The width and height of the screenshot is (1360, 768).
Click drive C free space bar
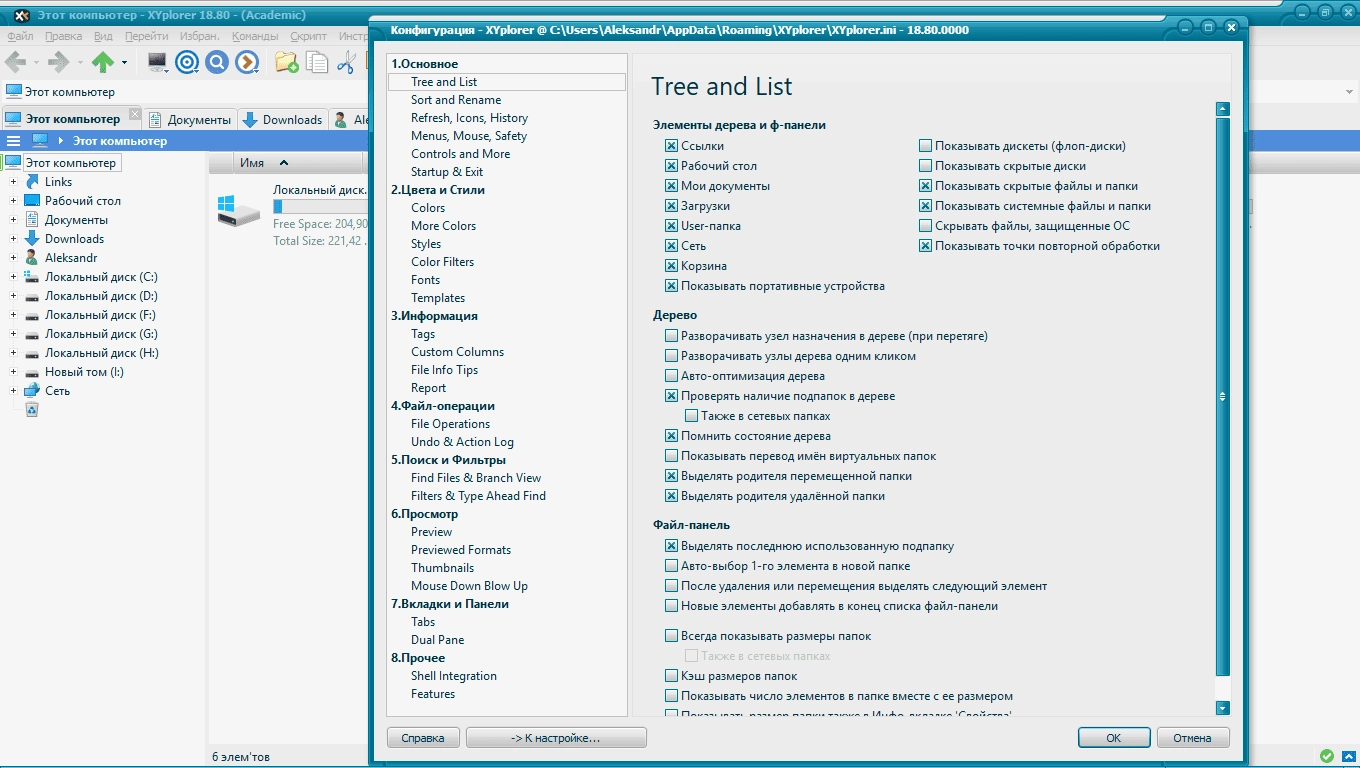click(x=320, y=207)
